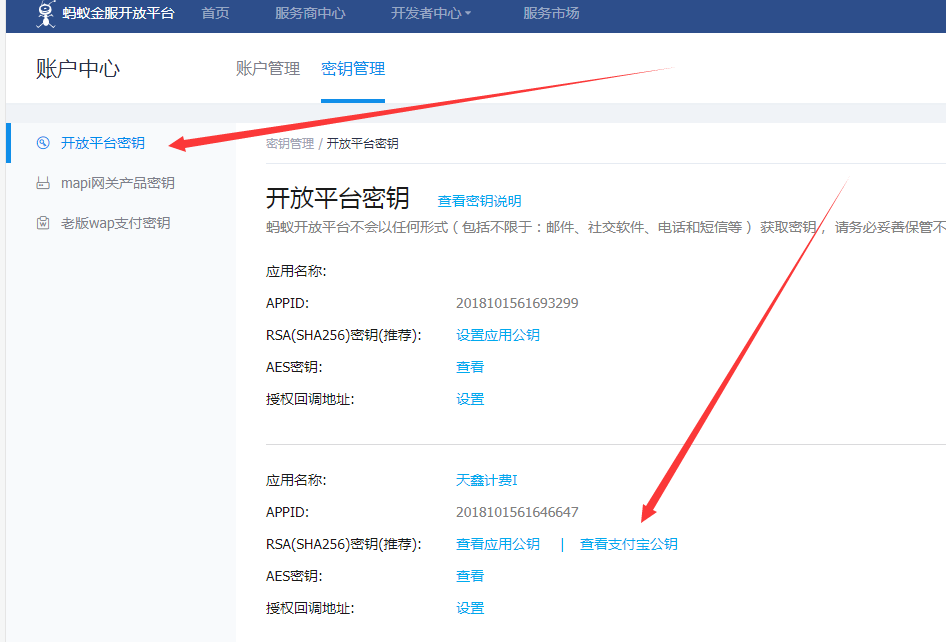946x642 pixels.
Task: Open 服务市场 in top navigation
Action: click(x=551, y=13)
